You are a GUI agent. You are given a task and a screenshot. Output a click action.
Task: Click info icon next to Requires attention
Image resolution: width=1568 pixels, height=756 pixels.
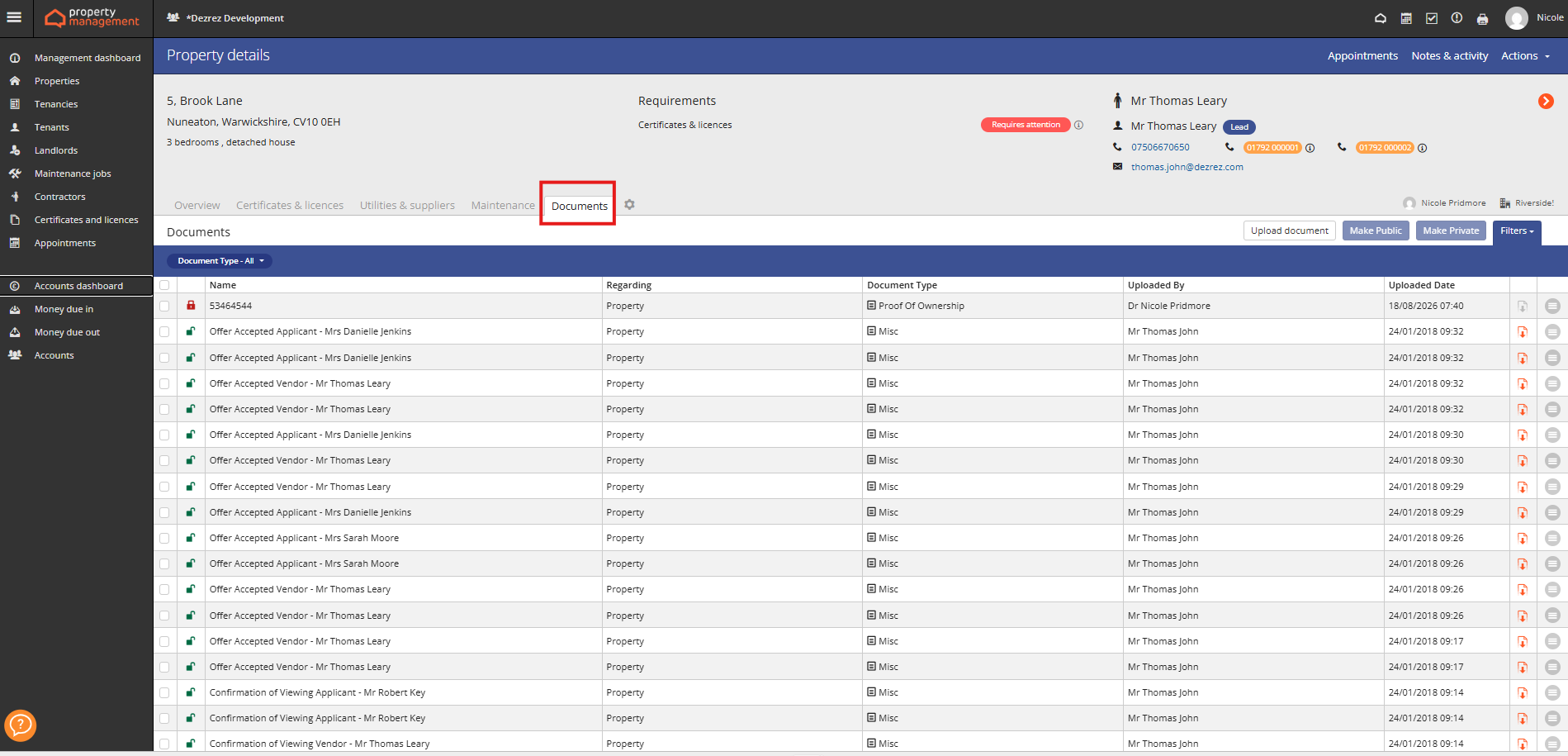(1078, 125)
